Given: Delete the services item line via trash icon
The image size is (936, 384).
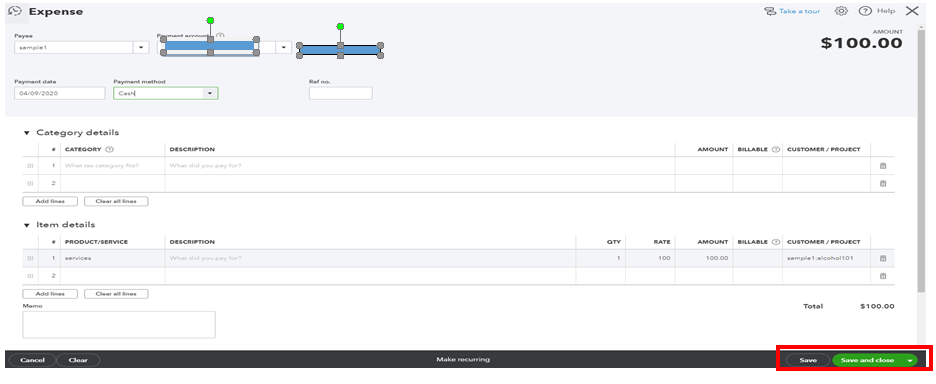Looking at the screenshot, I should click(883, 258).
